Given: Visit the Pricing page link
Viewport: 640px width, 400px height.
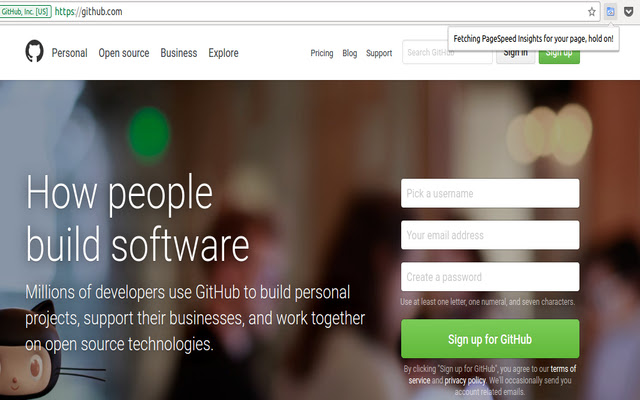Looking at the screenshot, I should point(322,53).
